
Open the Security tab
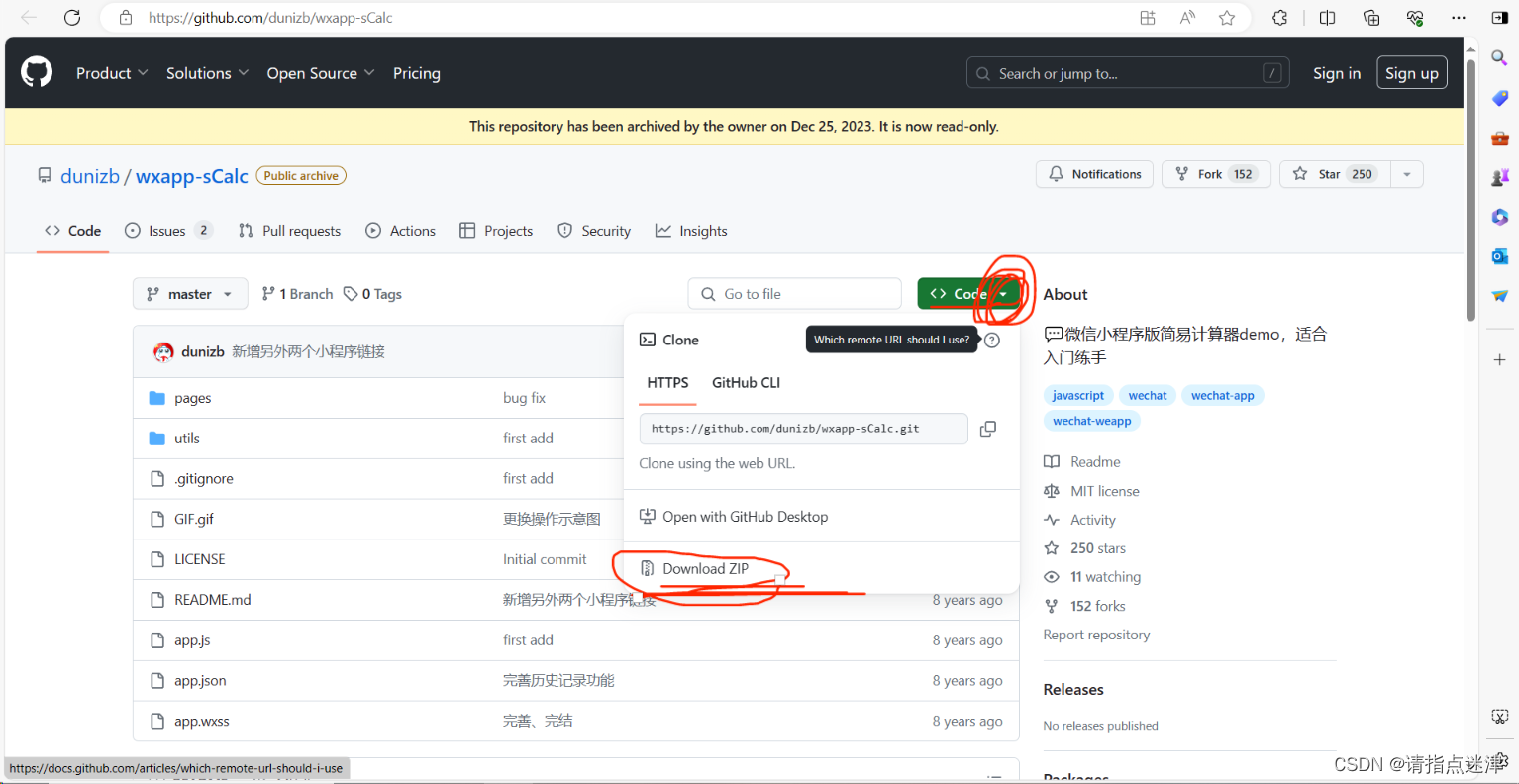(x=594, y=231)
